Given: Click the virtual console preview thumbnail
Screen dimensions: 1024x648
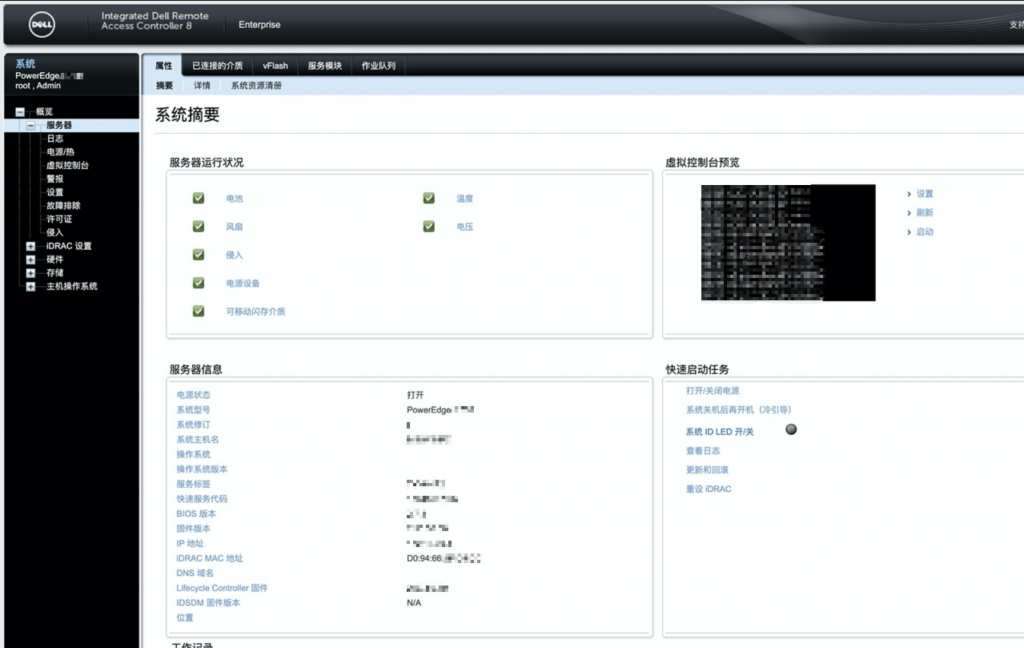Looking at the screenshot, I should (x=788, y=242).
